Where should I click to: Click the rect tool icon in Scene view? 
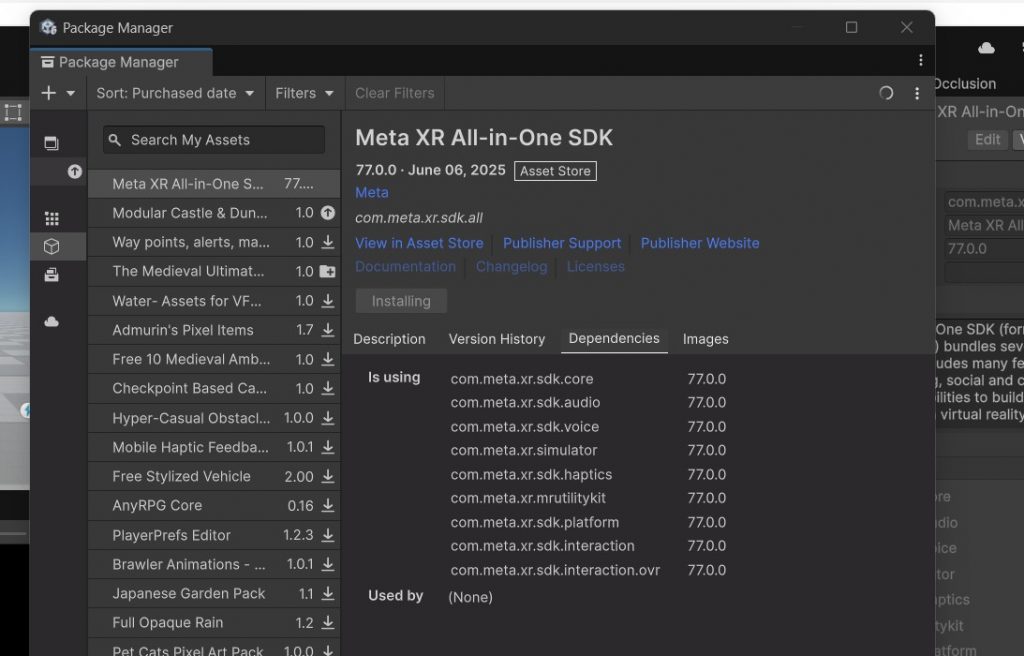pyautogui.click(x=13, y=112)
